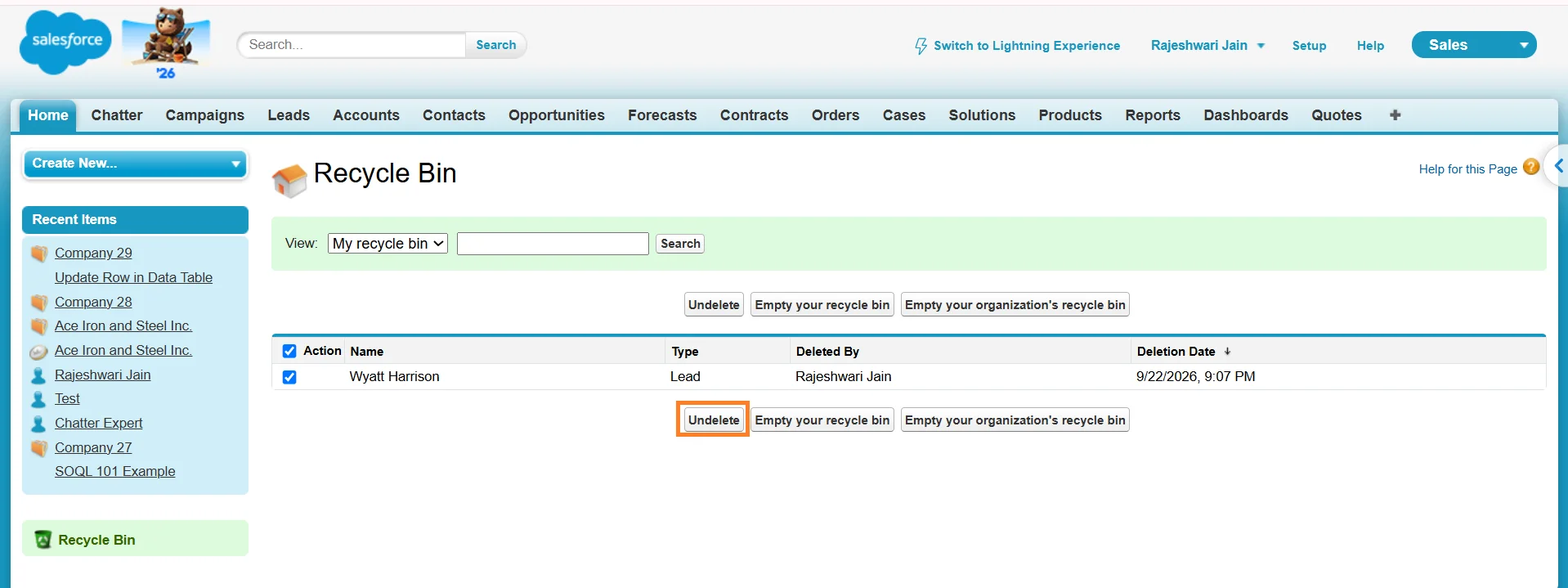
Task: Click the account icon next to Company 29
Action: click(x=38, y=254)
